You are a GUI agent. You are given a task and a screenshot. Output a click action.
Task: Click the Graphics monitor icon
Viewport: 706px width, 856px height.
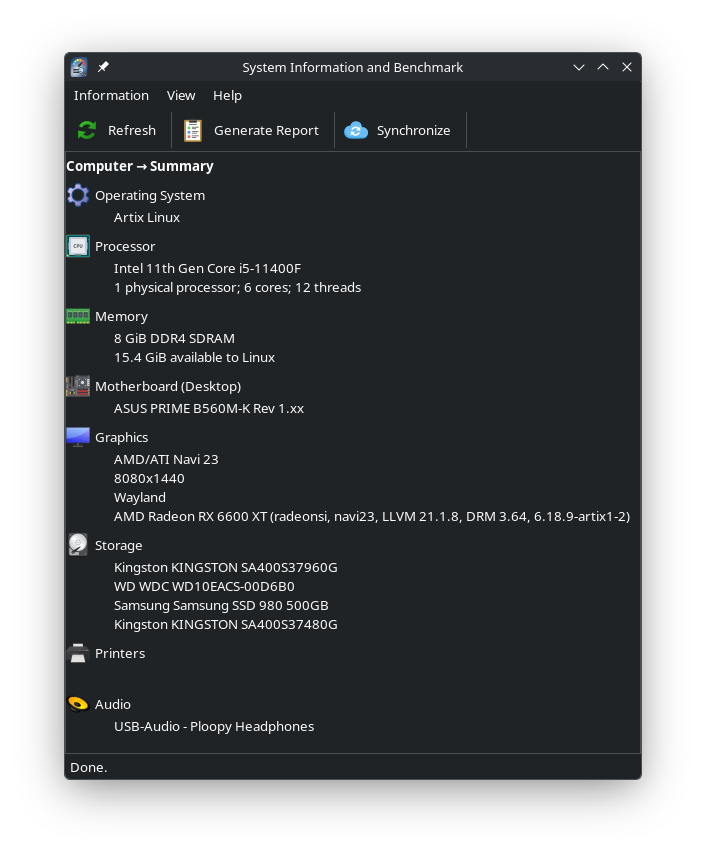(78, 437)
